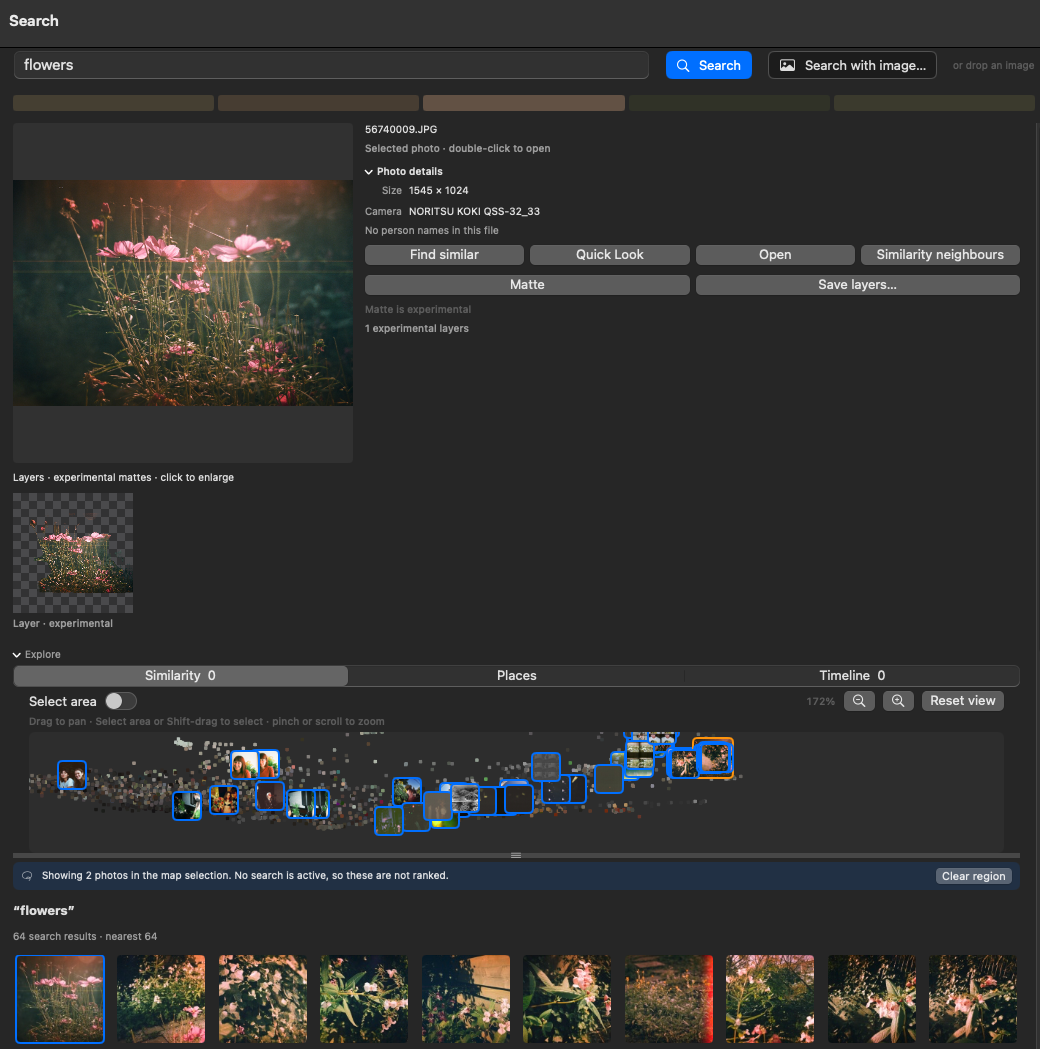This screenshot has width=1040, height=1049.
Task: Click the 64 search results text
Action: coord(55,937)
